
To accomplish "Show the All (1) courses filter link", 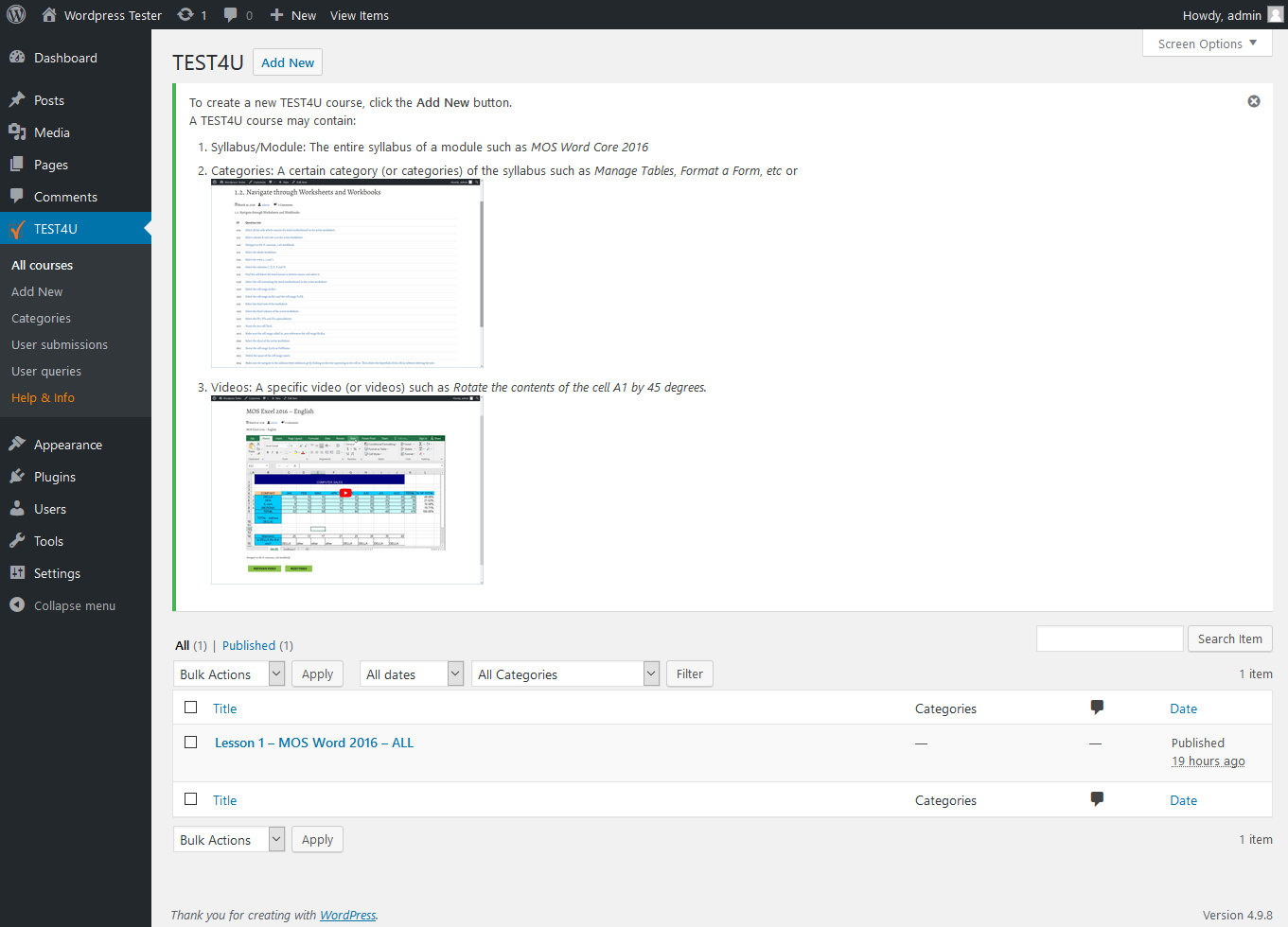I will click(190, 645).
